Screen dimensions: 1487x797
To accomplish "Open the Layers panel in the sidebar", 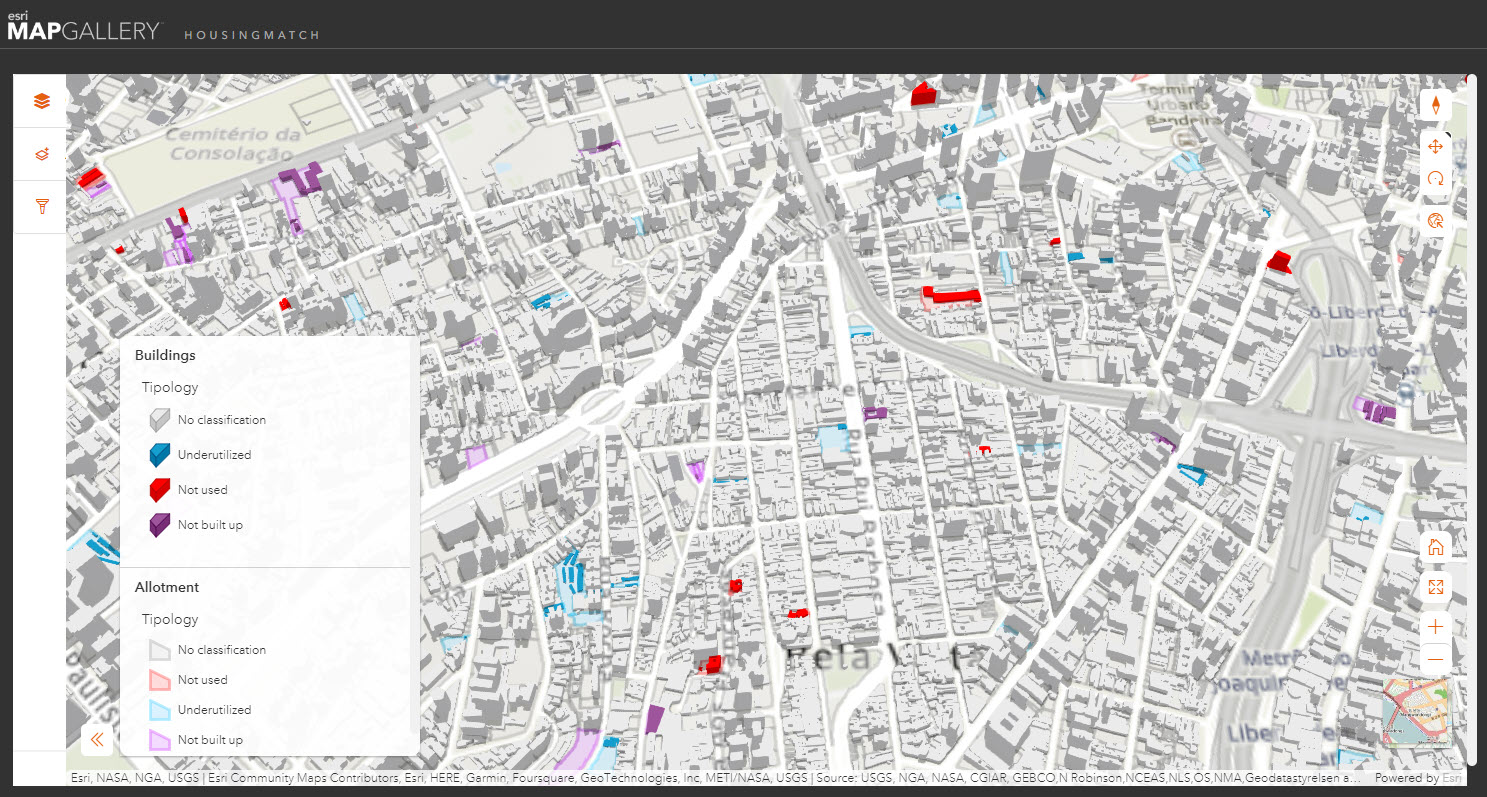I will 39,100.
